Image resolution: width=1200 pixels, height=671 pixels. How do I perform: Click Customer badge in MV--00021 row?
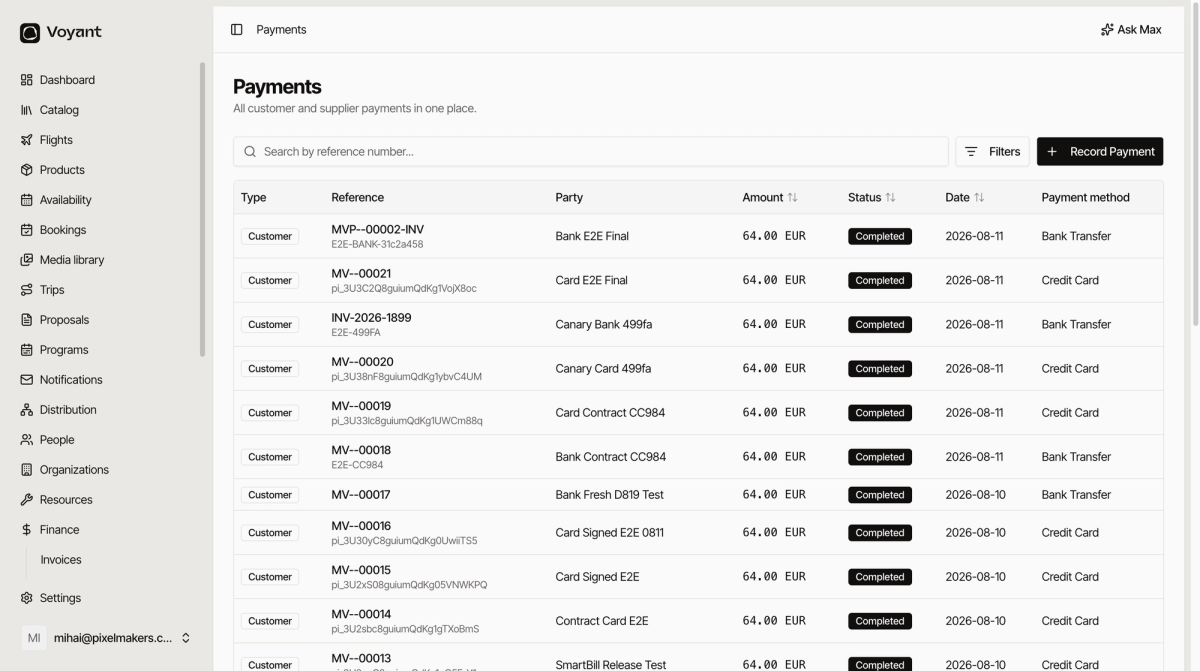270,281
